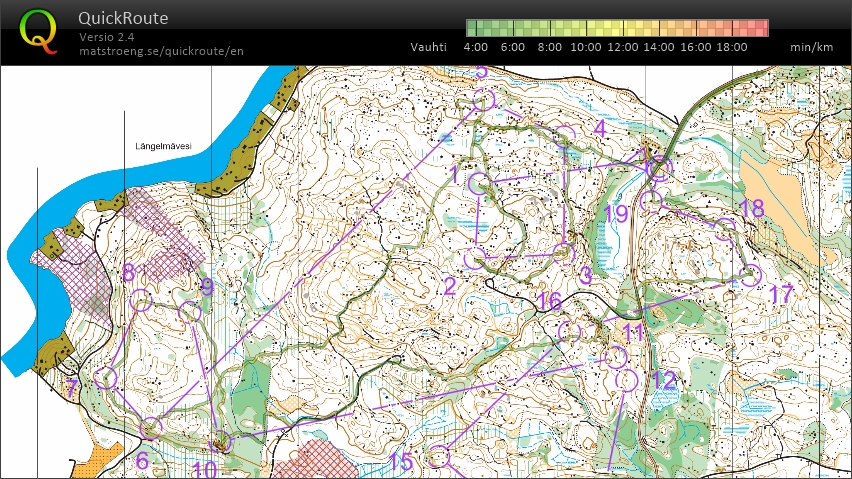Click the control 1 circle marker
Image resolution: width=852 pixels, height=479 pixels.
pos(479,183)
